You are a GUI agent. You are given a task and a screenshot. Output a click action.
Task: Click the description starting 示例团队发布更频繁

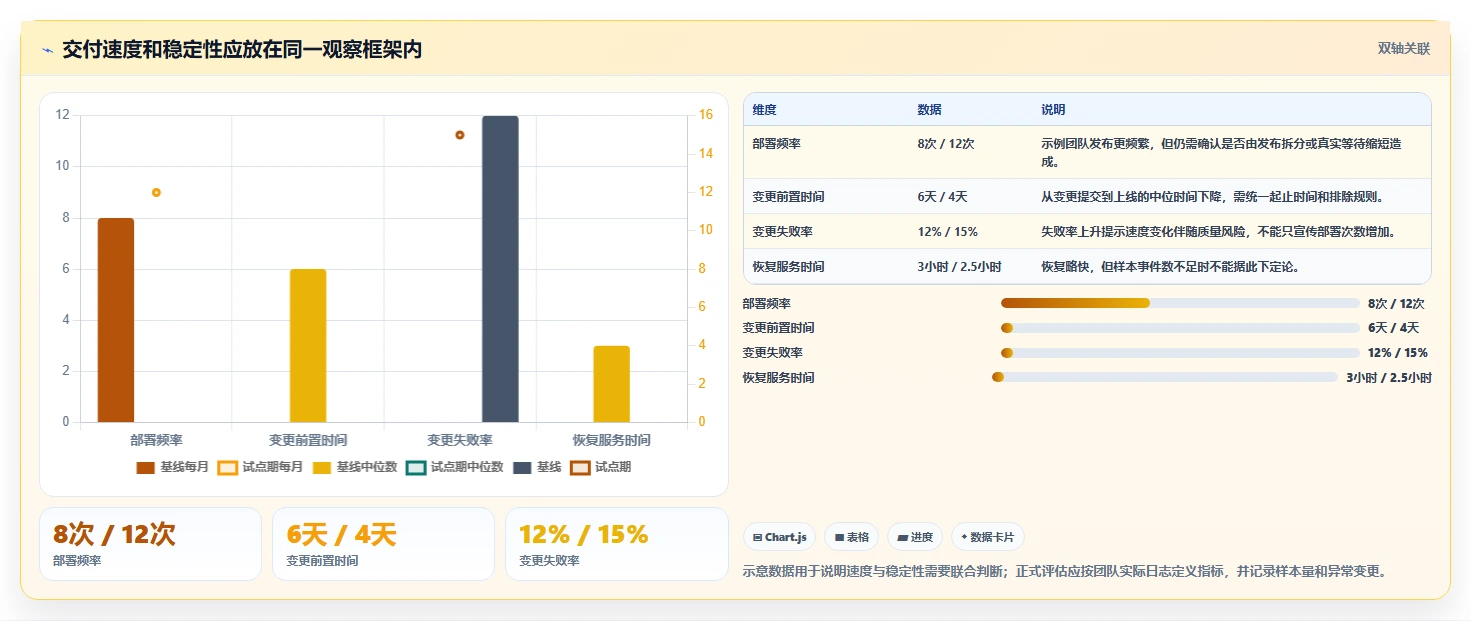pos(1230,152)
